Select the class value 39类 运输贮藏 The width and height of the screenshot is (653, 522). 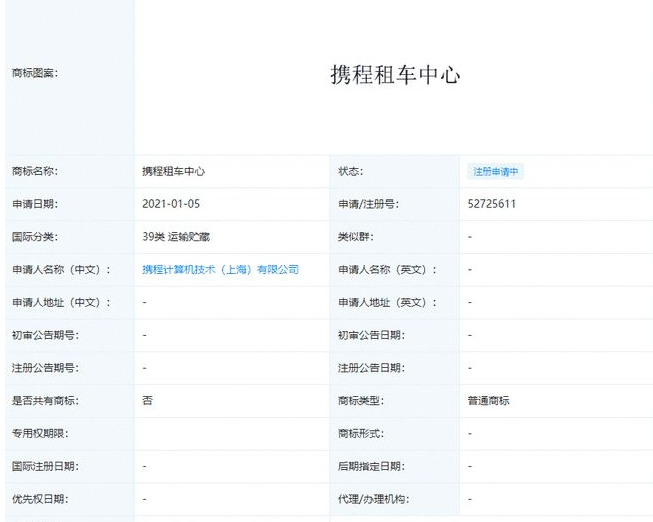[176, 237]
